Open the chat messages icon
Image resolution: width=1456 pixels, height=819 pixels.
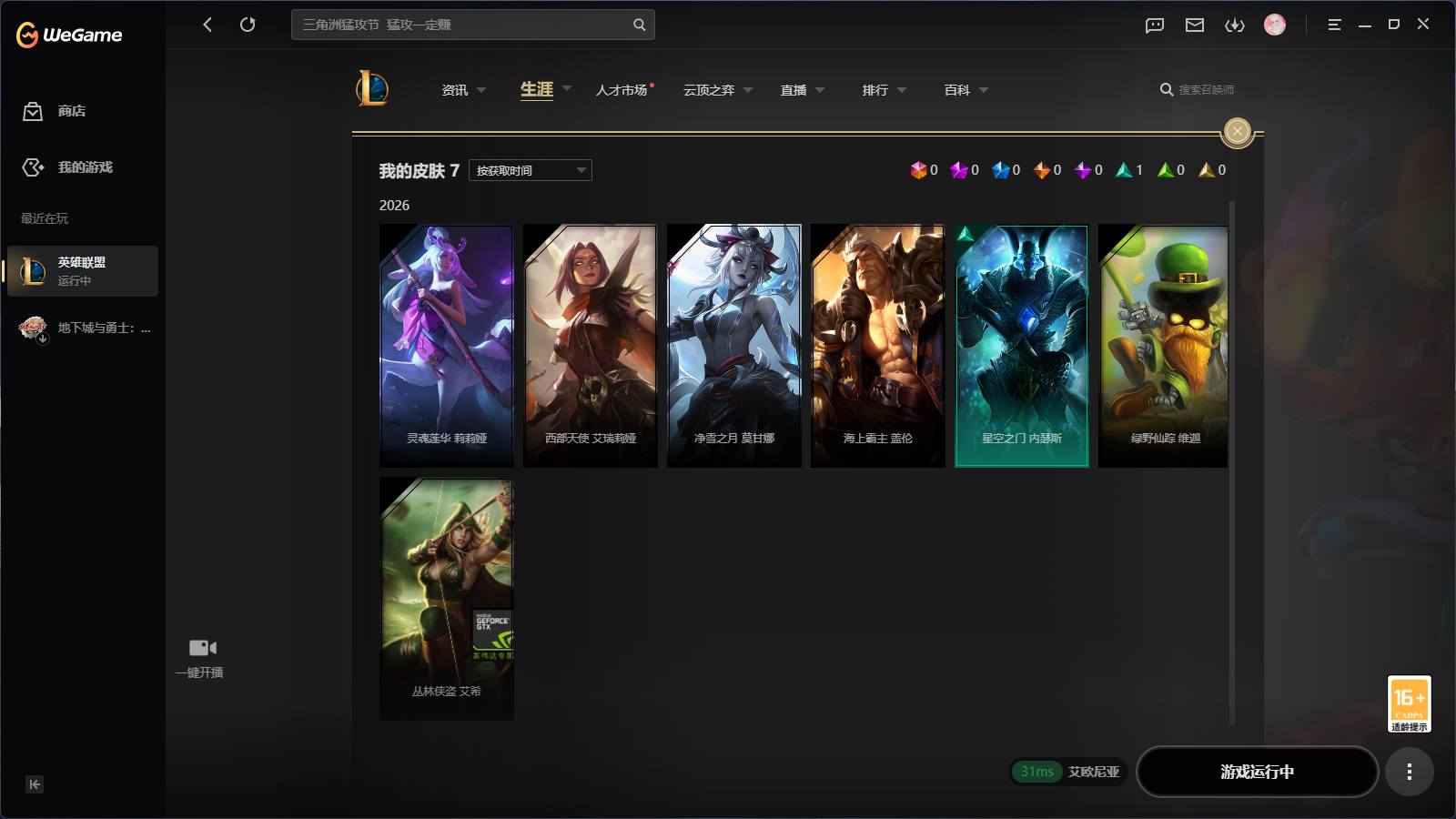click(x=1155, y=25)
